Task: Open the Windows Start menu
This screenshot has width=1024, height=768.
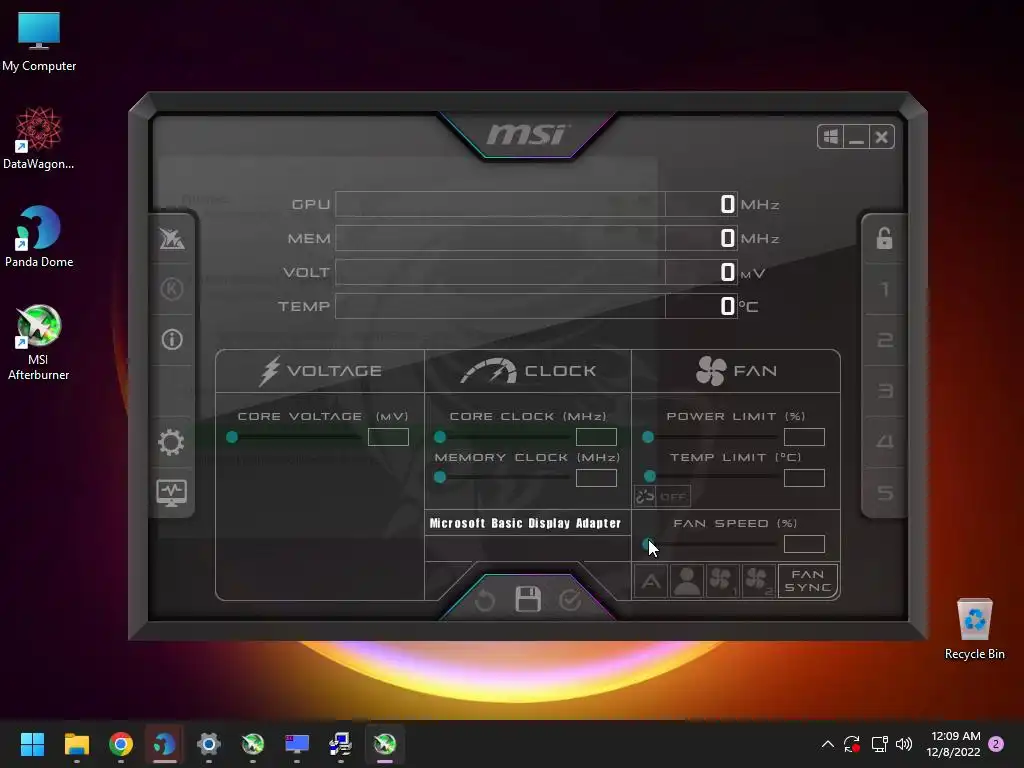Action: [x=32, y=744]
